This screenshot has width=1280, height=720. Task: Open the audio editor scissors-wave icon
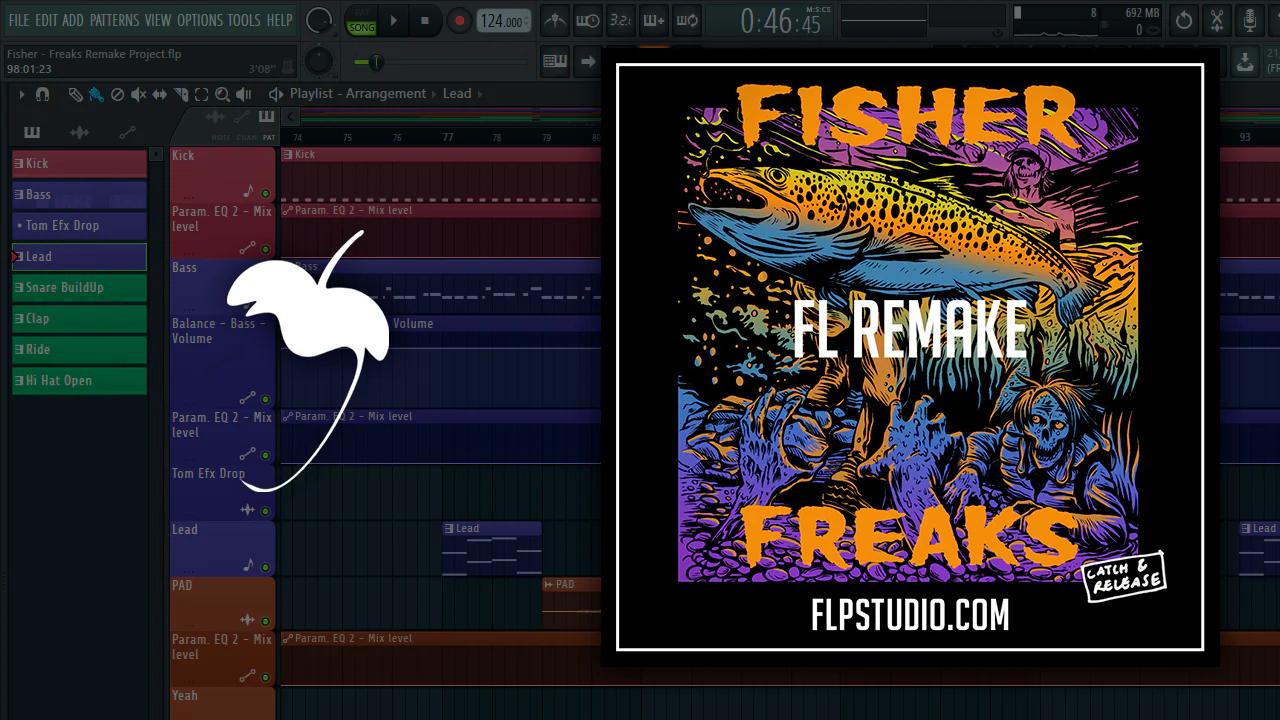tap(1217, 20)
